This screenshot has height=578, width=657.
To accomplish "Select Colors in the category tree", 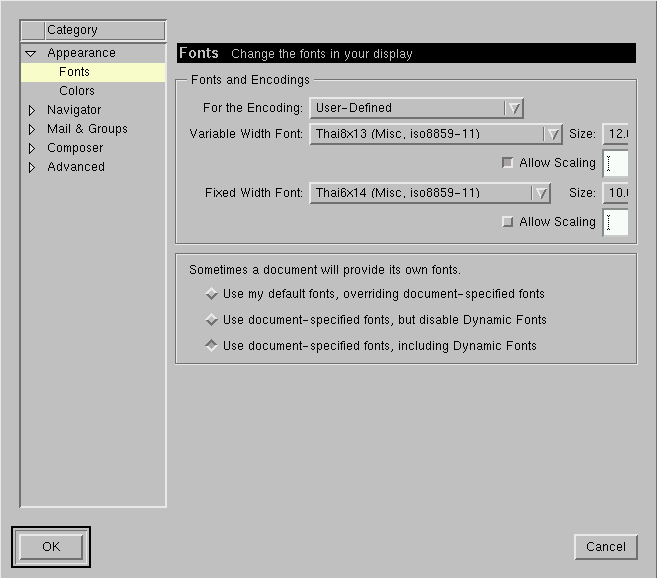I will (77, 91).
